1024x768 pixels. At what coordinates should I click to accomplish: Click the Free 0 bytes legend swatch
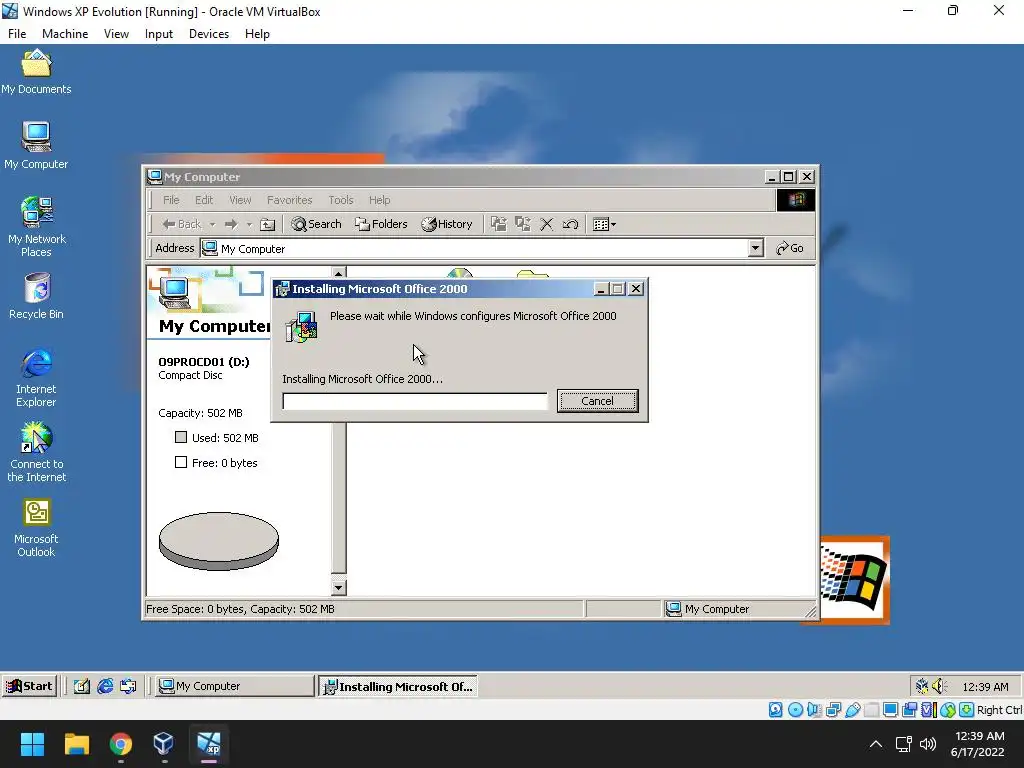(x=181, y=462)
